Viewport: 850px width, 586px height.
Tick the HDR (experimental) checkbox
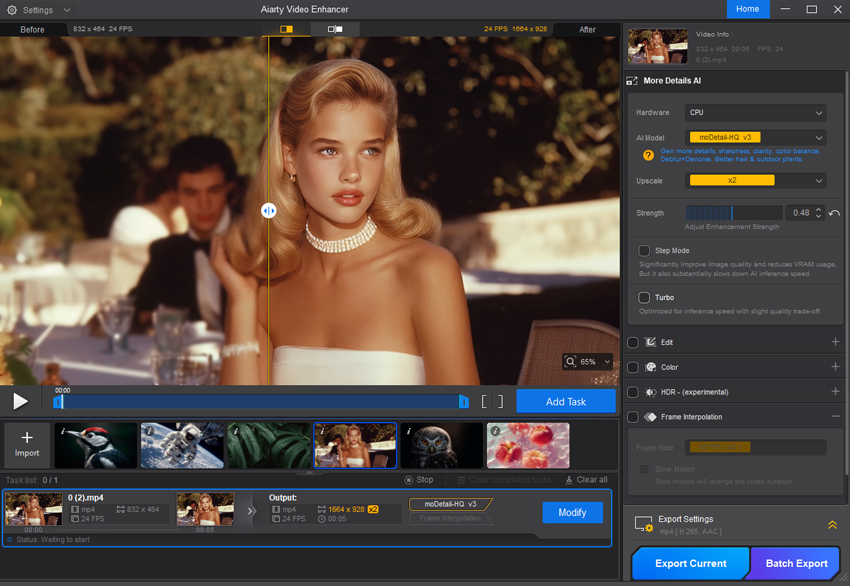[633, 392]
